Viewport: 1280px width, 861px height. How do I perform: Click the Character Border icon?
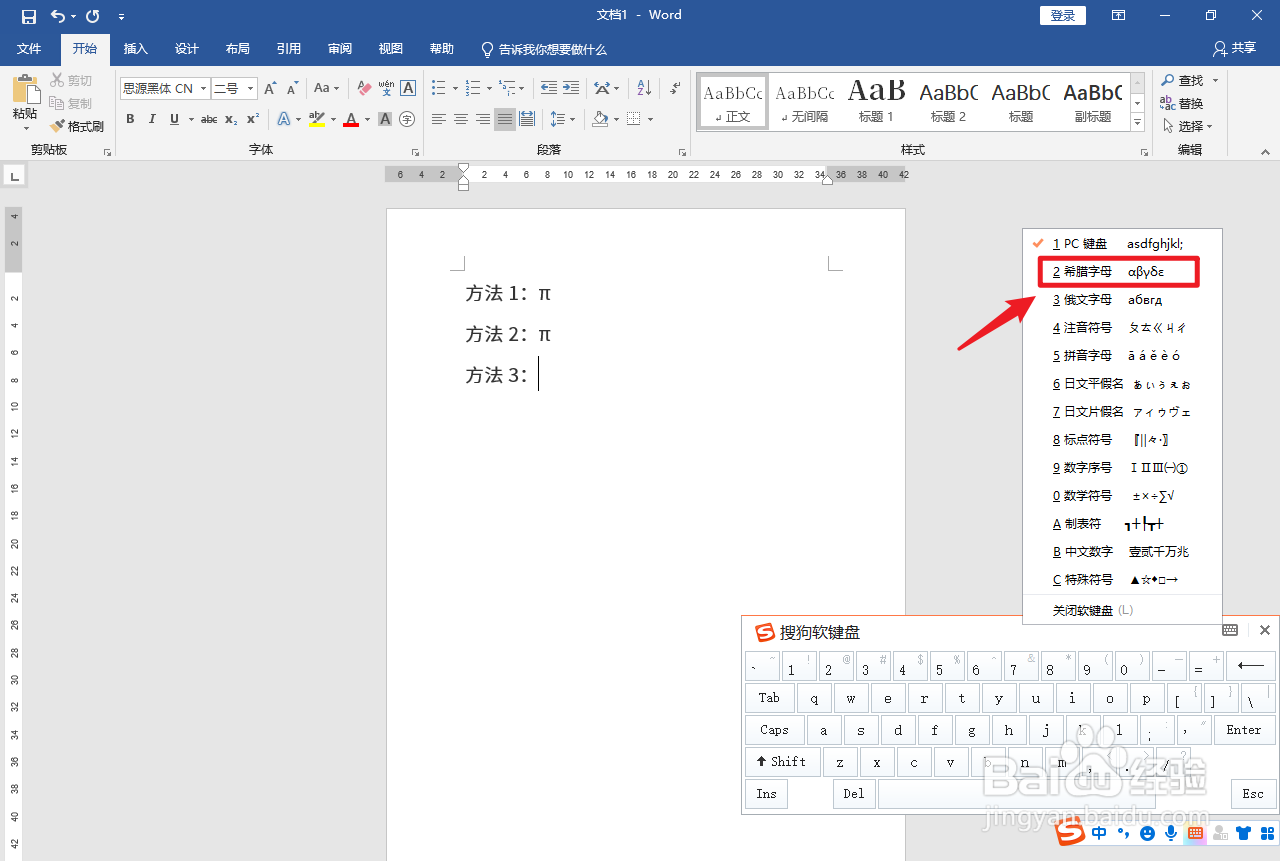point(408,88)
